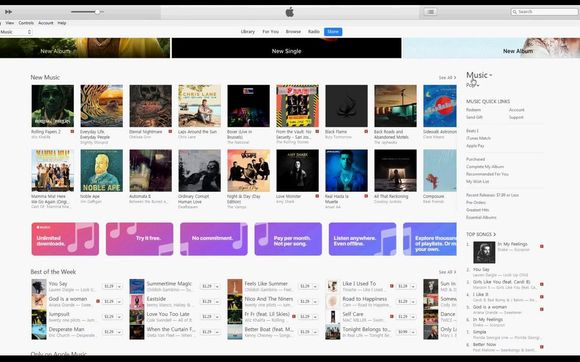The image size is (580, 362).
Task: Open the dropdown arrow beside You Say price
Action: (x=119, y=286)
